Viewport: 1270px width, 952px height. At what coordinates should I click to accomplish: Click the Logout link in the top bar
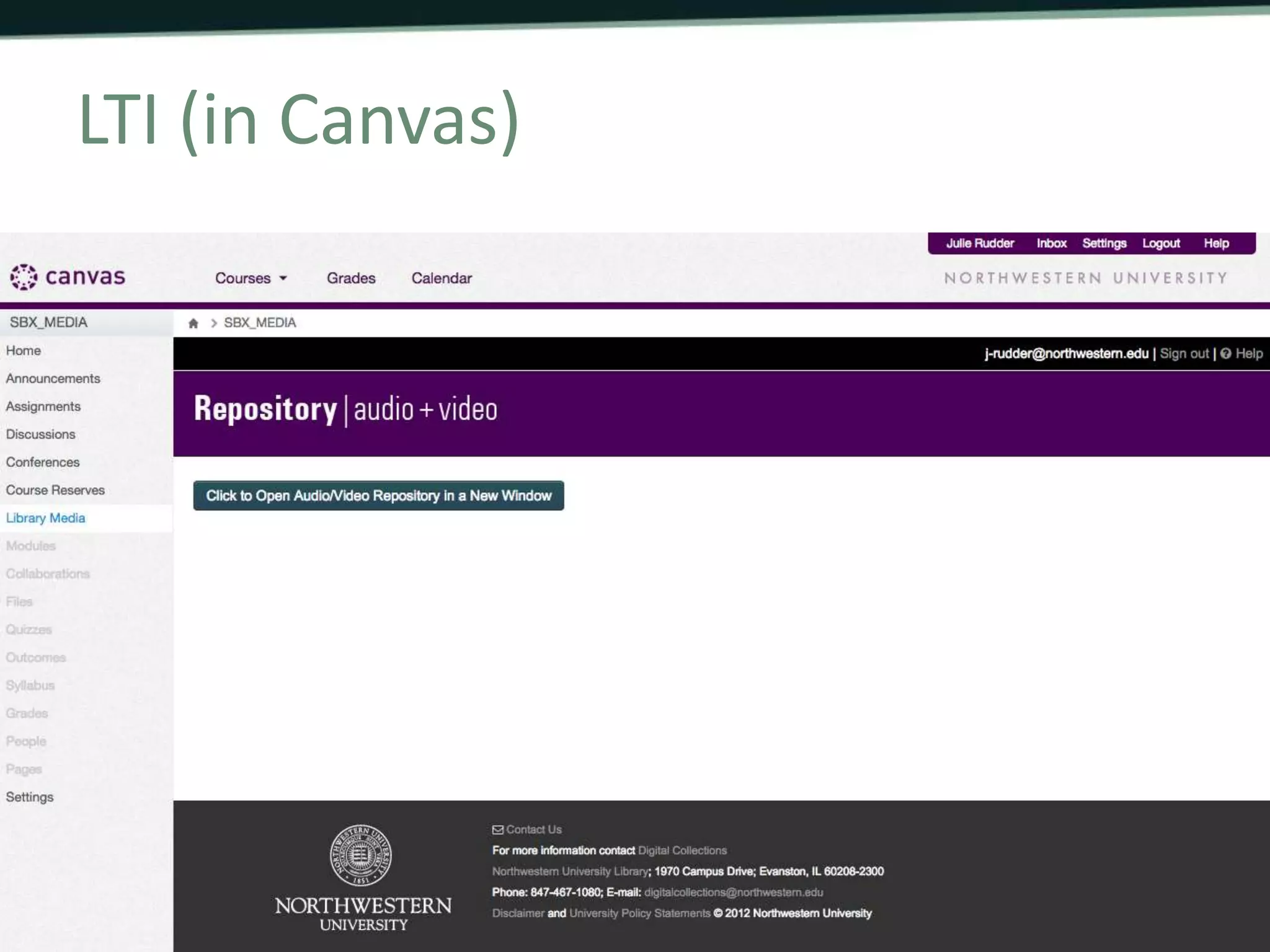(1161, 244)
